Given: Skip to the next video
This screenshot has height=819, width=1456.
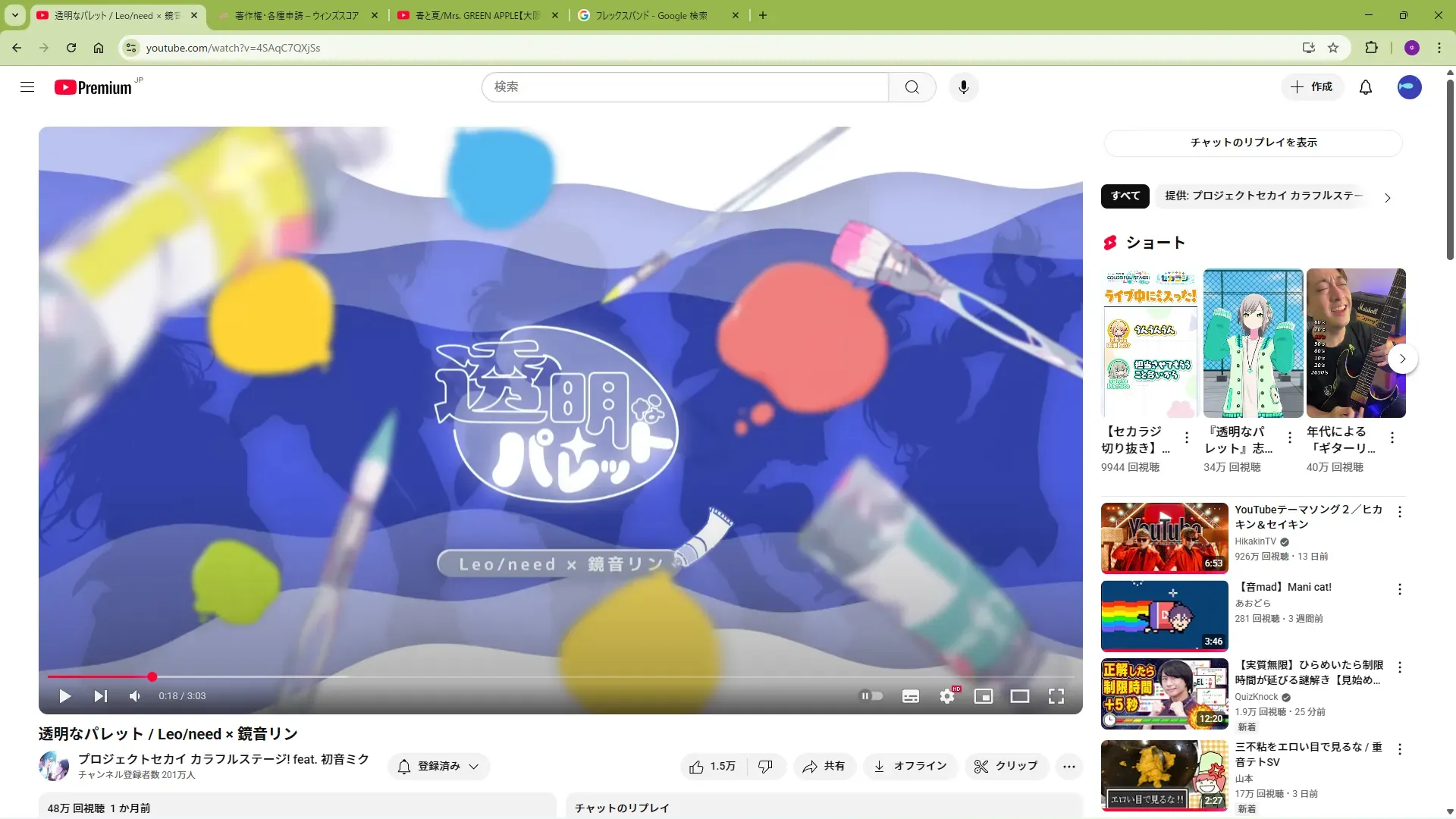Looking at the screenshot, I should [x=100, y=696].
